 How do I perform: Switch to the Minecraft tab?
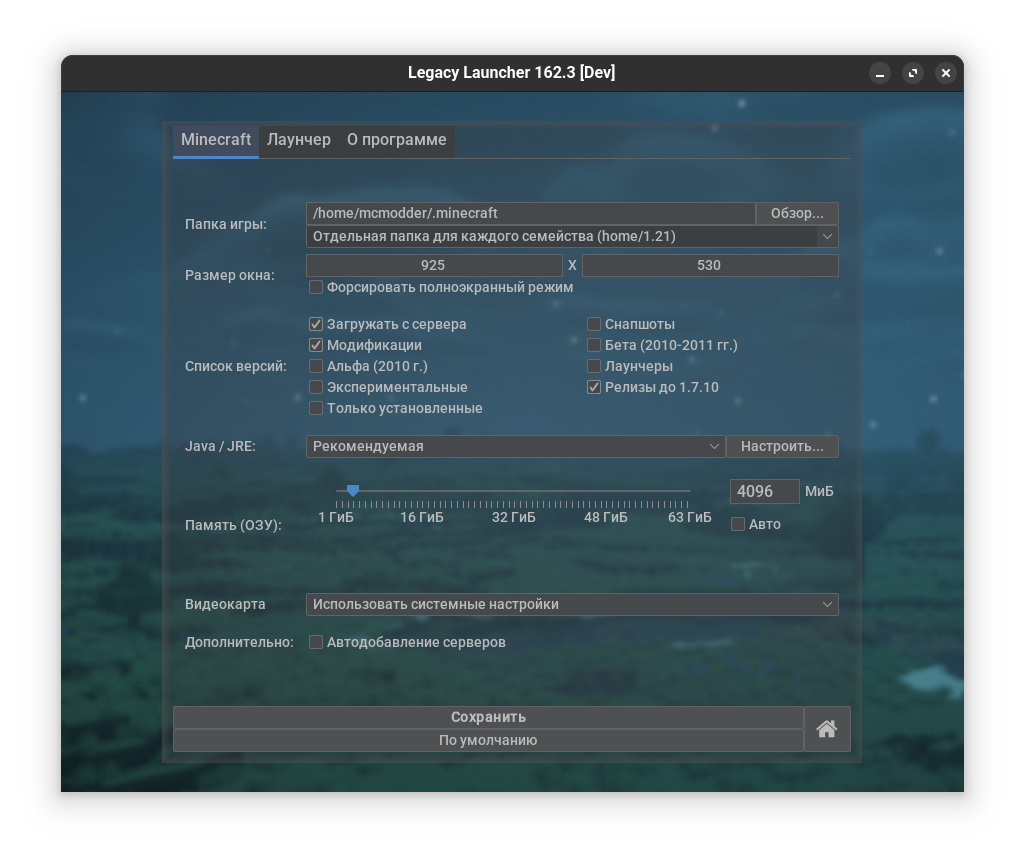point(216,140)
